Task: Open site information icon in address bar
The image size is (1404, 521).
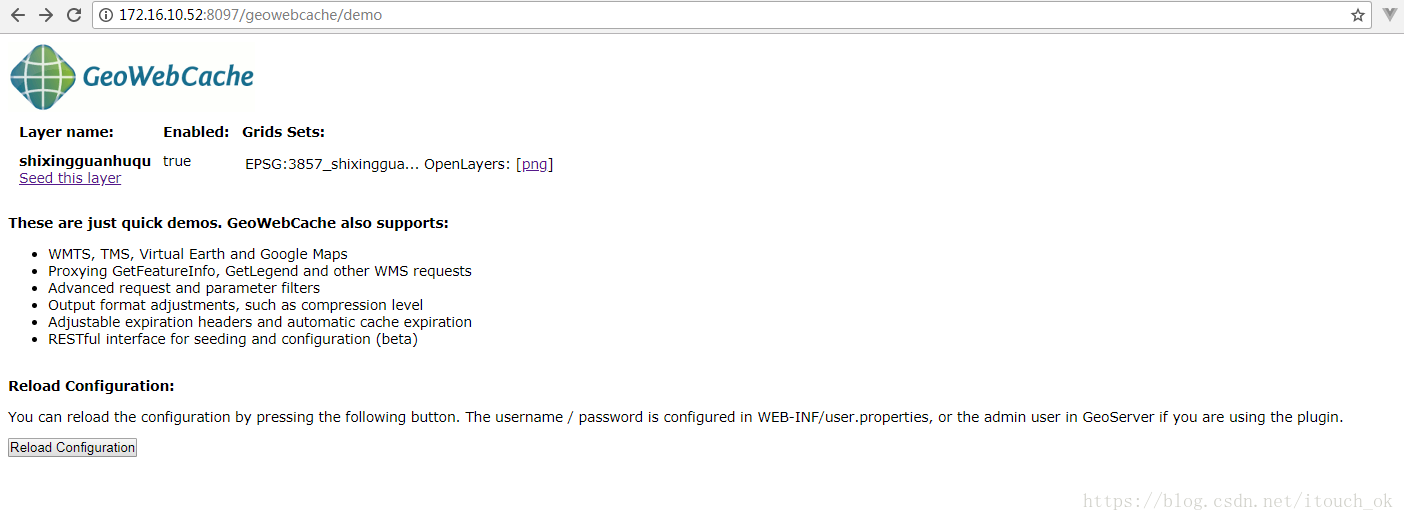Action: (x=106, y=15)
